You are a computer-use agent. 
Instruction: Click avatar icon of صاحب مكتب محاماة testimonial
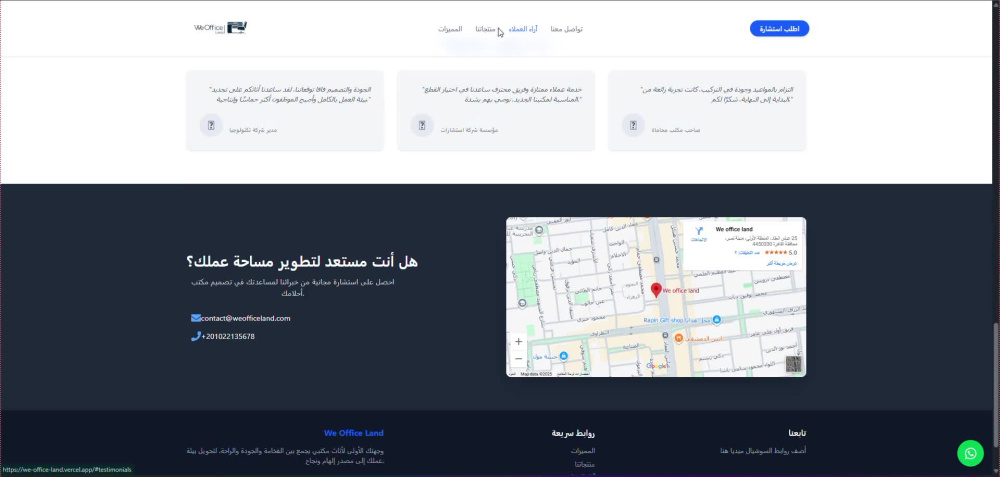point(633,125)
